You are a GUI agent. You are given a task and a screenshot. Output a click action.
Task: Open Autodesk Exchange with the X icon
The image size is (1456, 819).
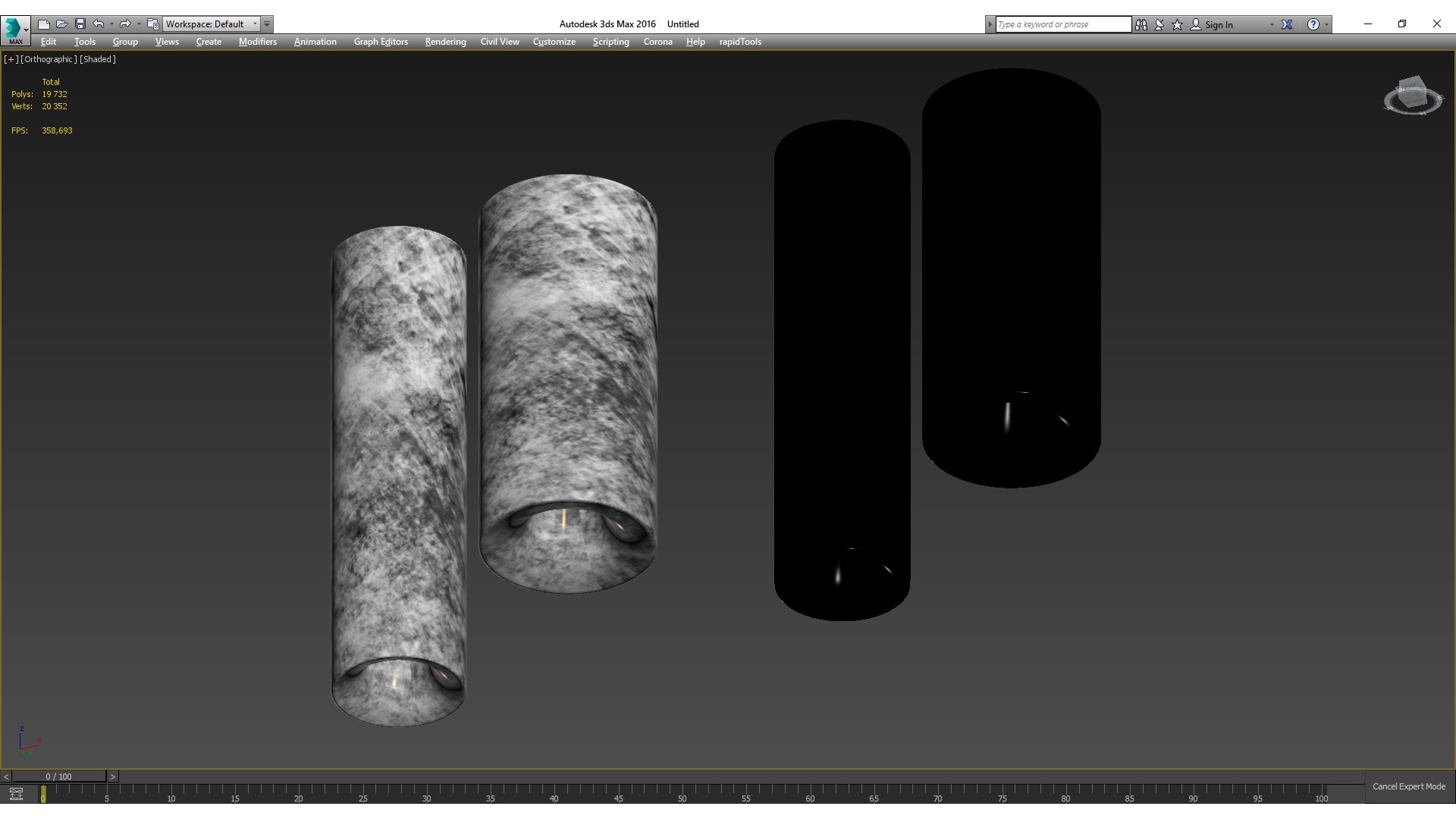[1287, 24]
